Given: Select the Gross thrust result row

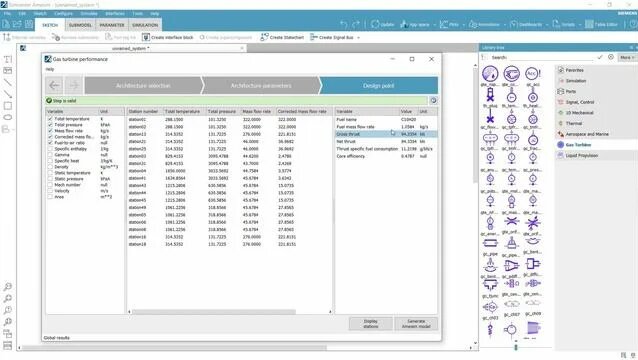Looking at the screenshot, I should click(x=386, y=134).
